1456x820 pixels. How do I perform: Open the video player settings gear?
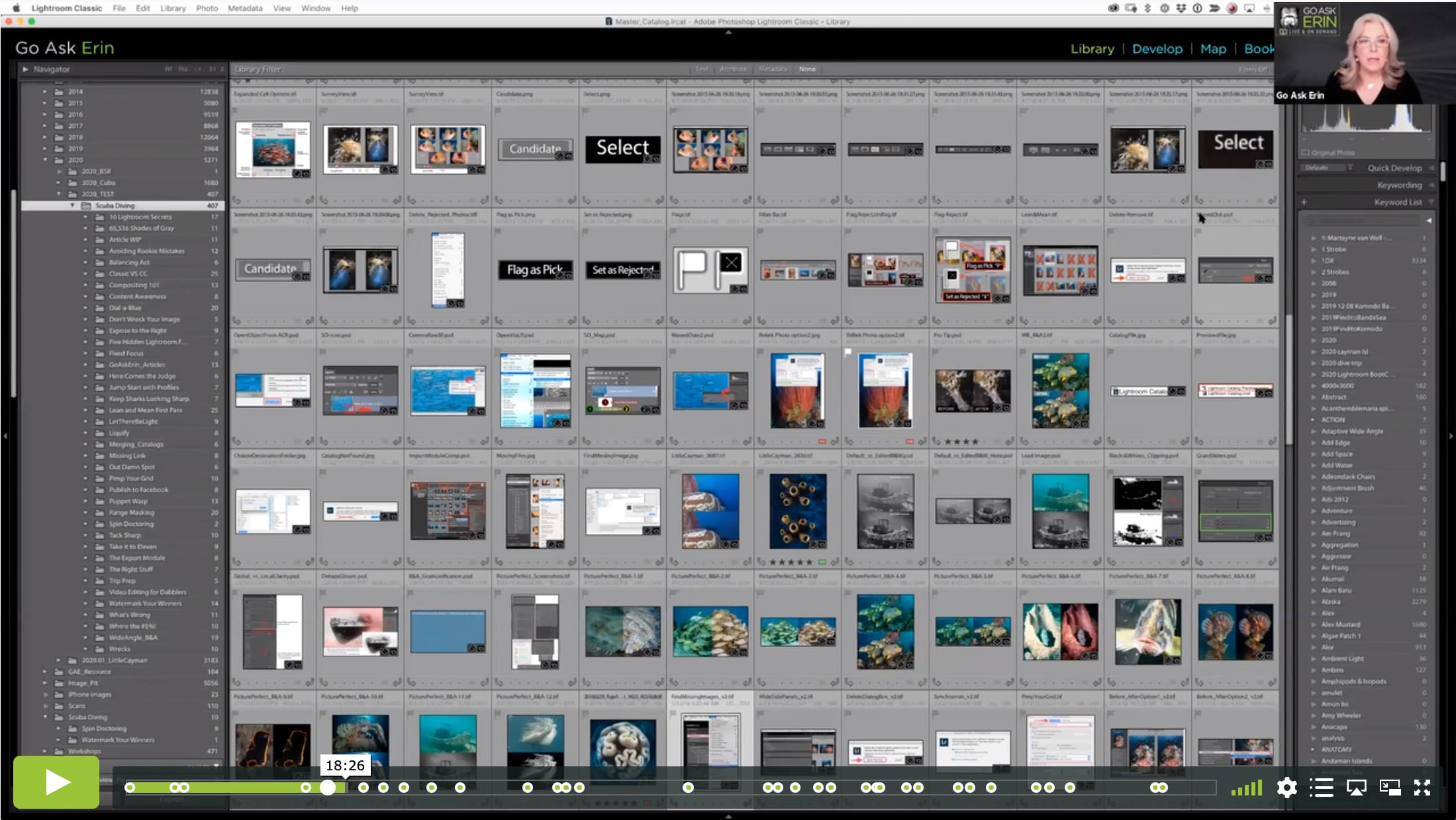[1286, 788]
